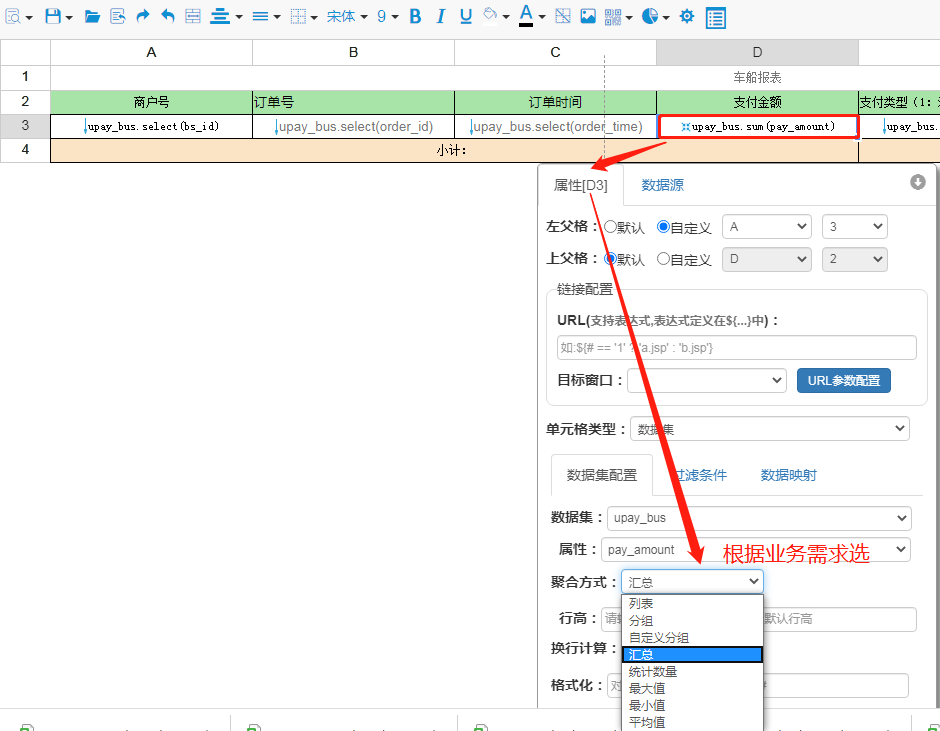Expand the QR code dropdown arrow
Image resolution: width=940 pixels, height=731 pixels.
click(629, 17)
